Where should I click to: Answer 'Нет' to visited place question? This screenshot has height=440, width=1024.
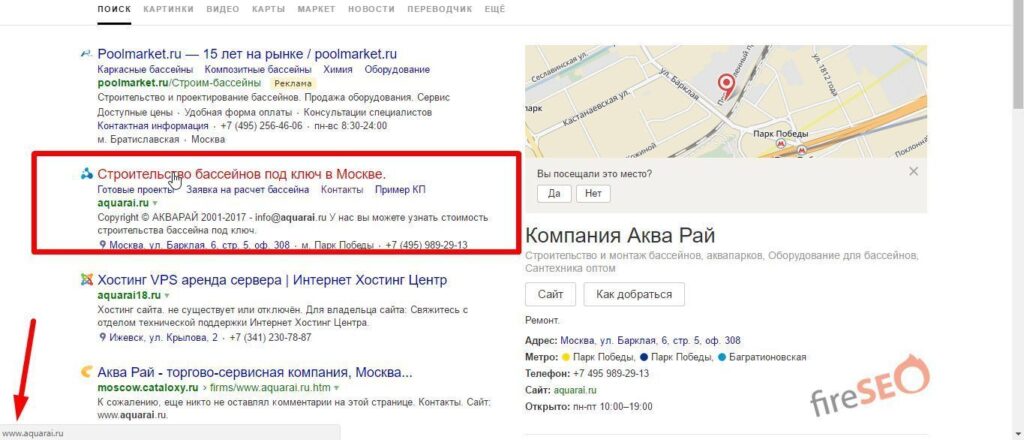593,194
